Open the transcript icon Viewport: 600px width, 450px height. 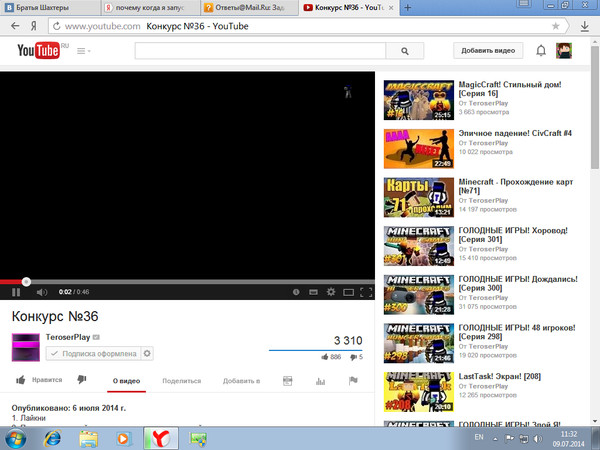(287, 381)
